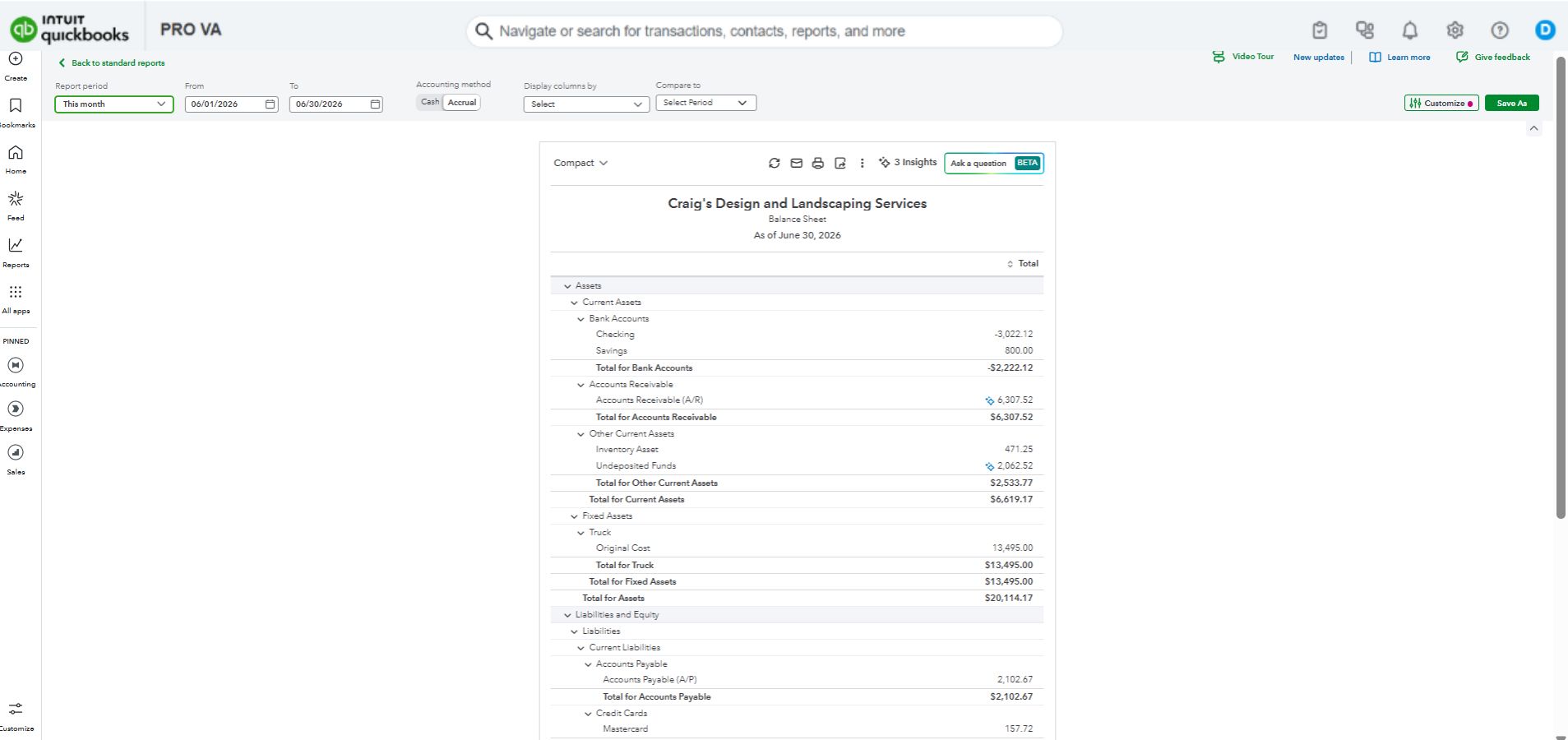1568x740 pixels.
Task: Open the Display columns by dropdown
Action: (x=586, y=104)
